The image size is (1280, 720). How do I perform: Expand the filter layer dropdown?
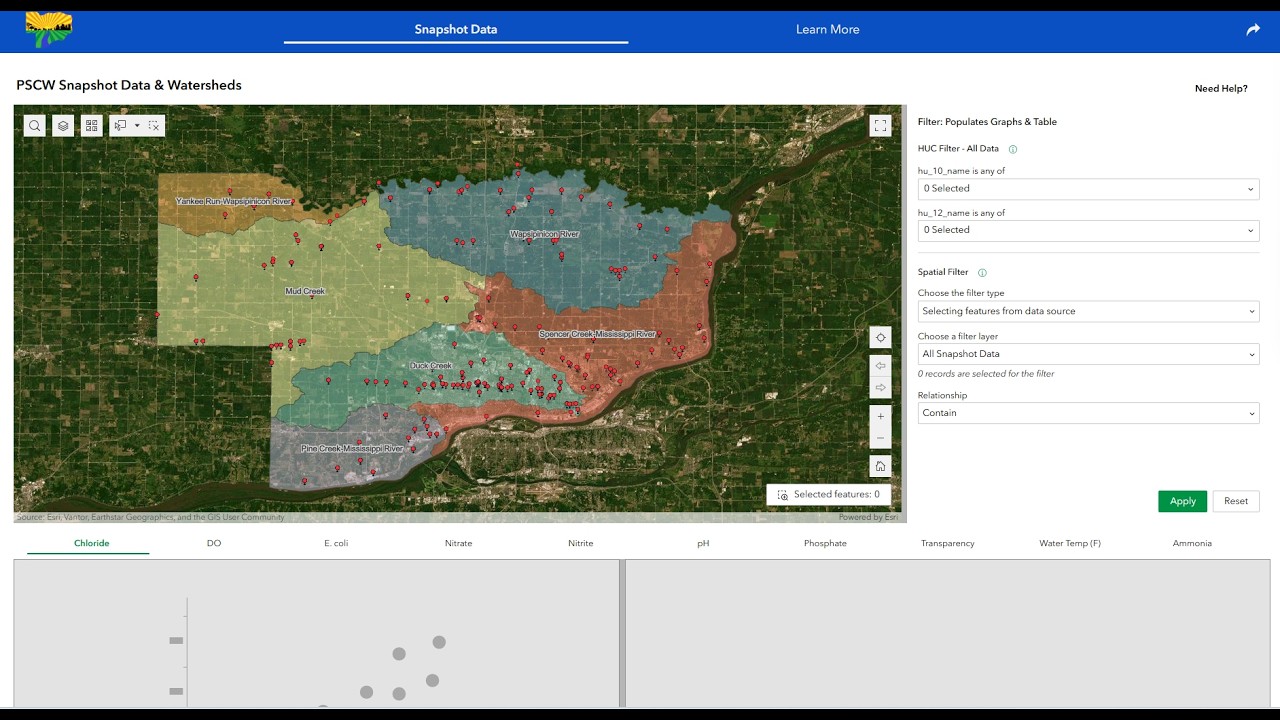[1088, 354]
